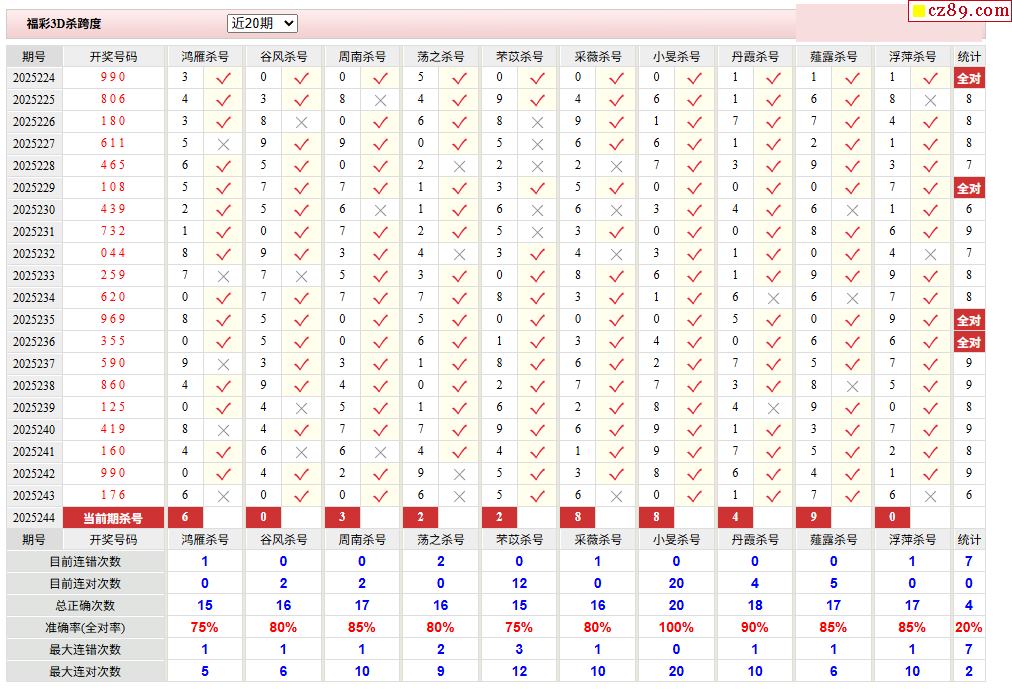Click 浮萍 current kill number 0 badge

[892, 517]
